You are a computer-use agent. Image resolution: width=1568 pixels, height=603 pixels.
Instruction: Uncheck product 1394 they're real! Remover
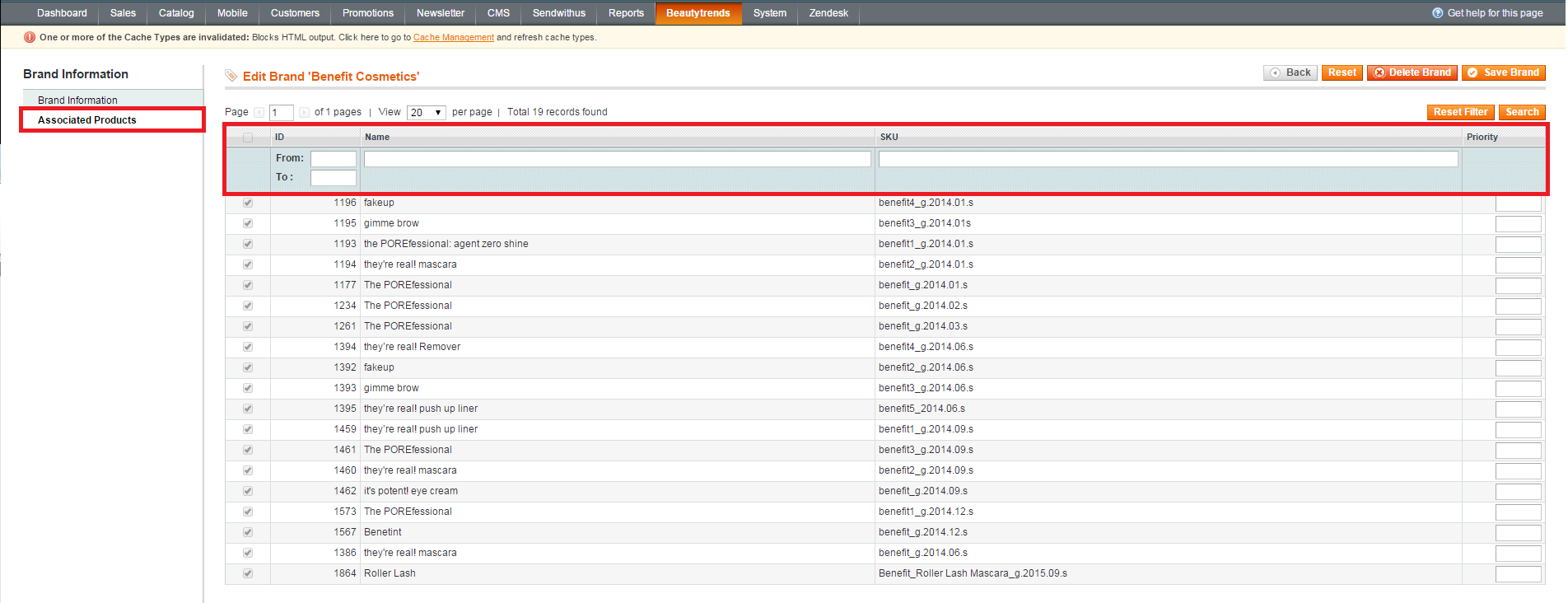pos(248,347)
